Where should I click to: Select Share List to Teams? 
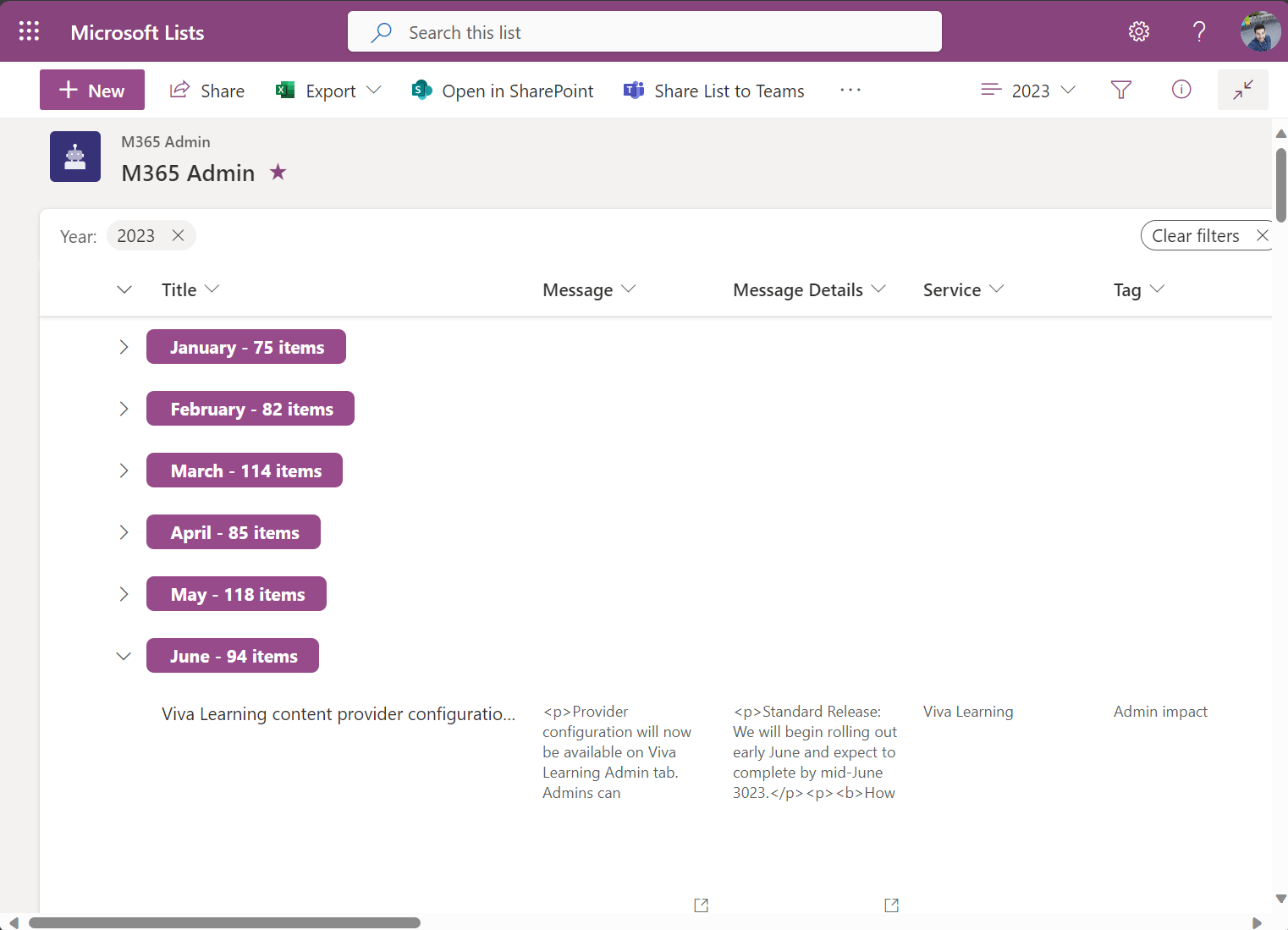pos(729,91)
